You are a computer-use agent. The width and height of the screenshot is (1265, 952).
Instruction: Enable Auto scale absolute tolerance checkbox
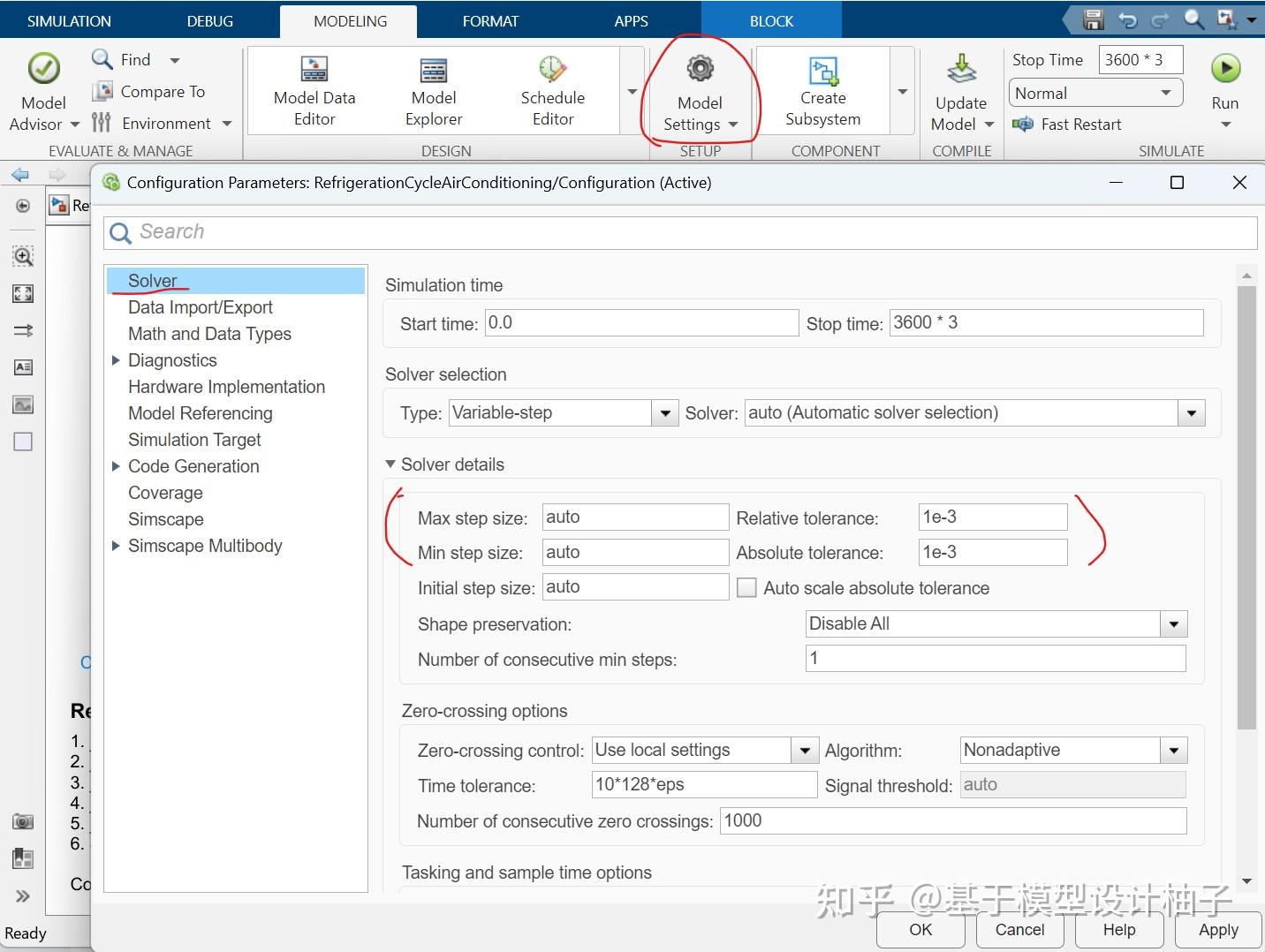coord(746,588)
